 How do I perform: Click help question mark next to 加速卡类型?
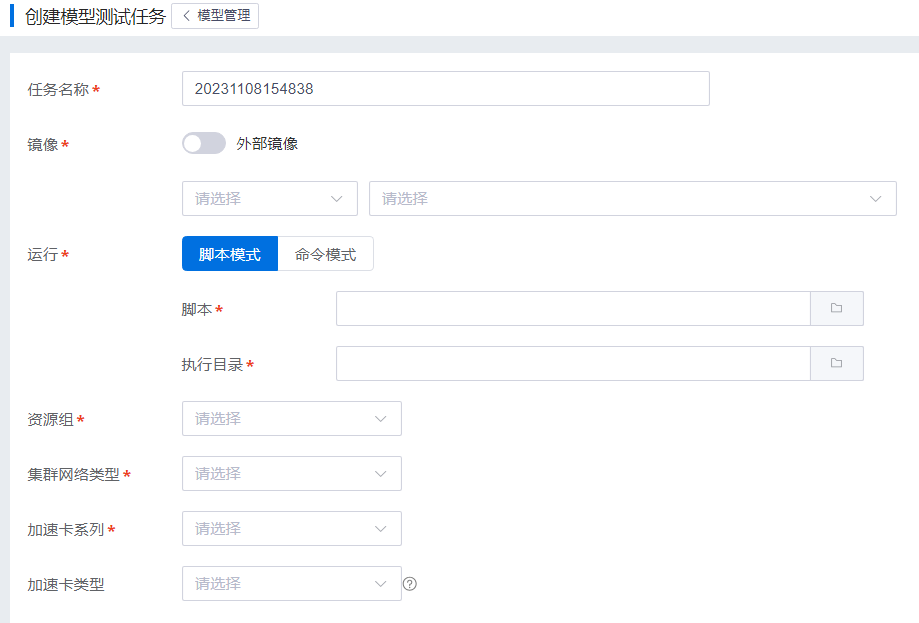(409, 584)
